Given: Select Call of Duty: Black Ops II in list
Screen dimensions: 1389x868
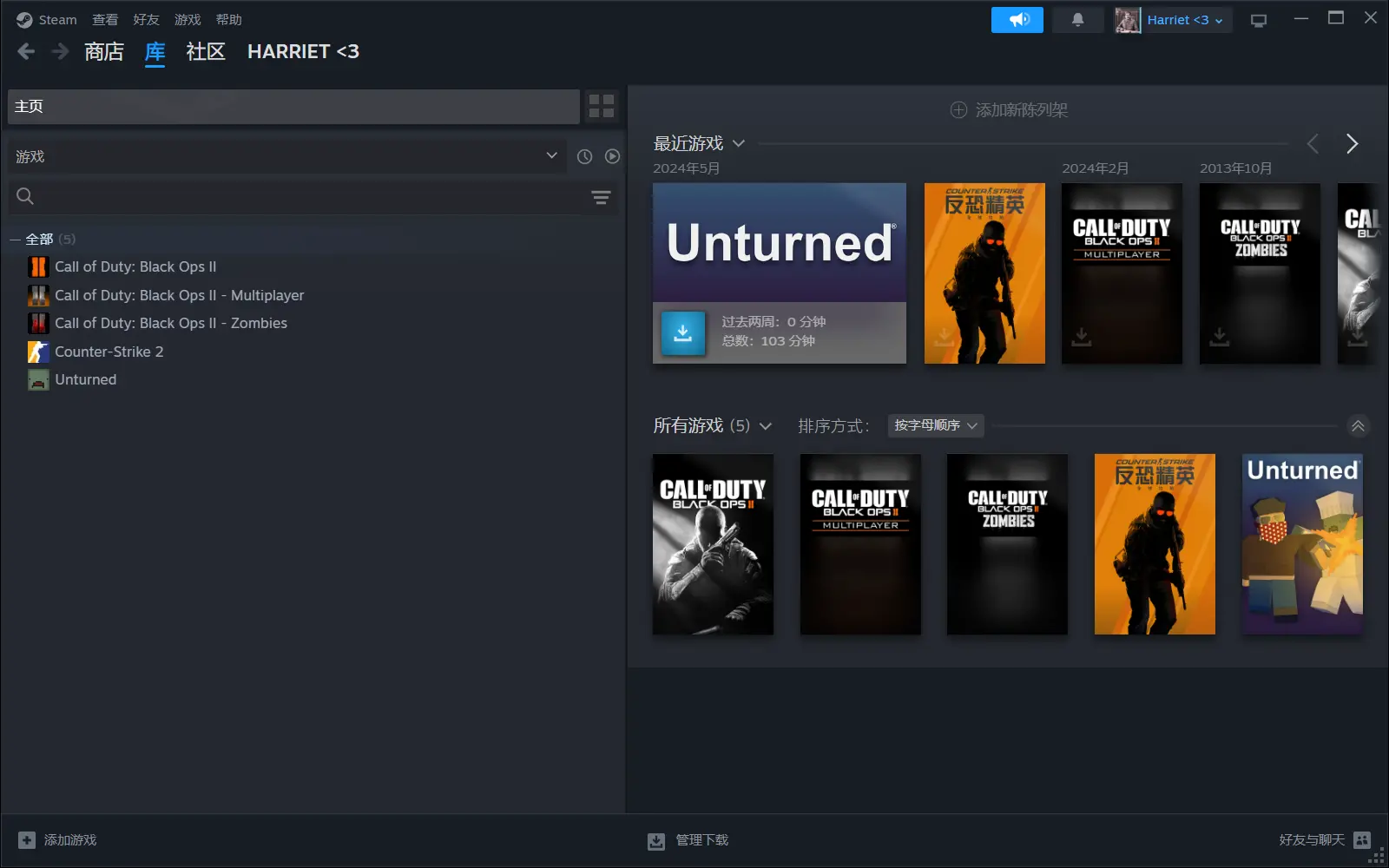Looking at the screenshot, I should click(135, 266).
